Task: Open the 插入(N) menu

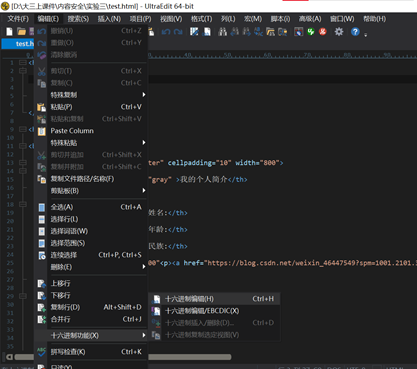Action: (x=109, y=19)
